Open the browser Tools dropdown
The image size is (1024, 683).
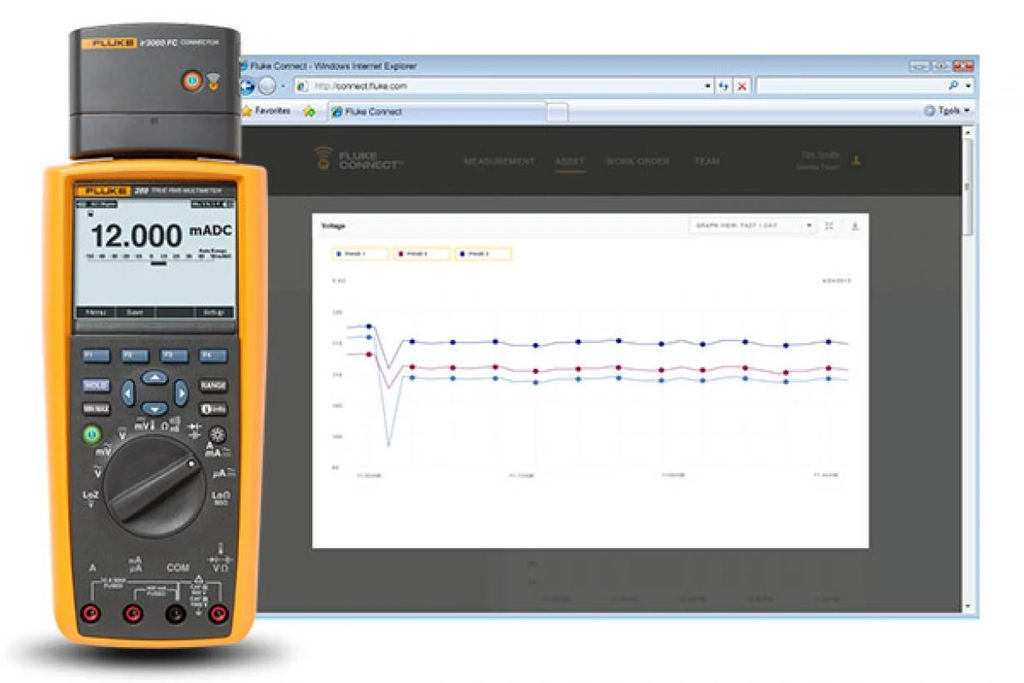(x=946, y=111)
